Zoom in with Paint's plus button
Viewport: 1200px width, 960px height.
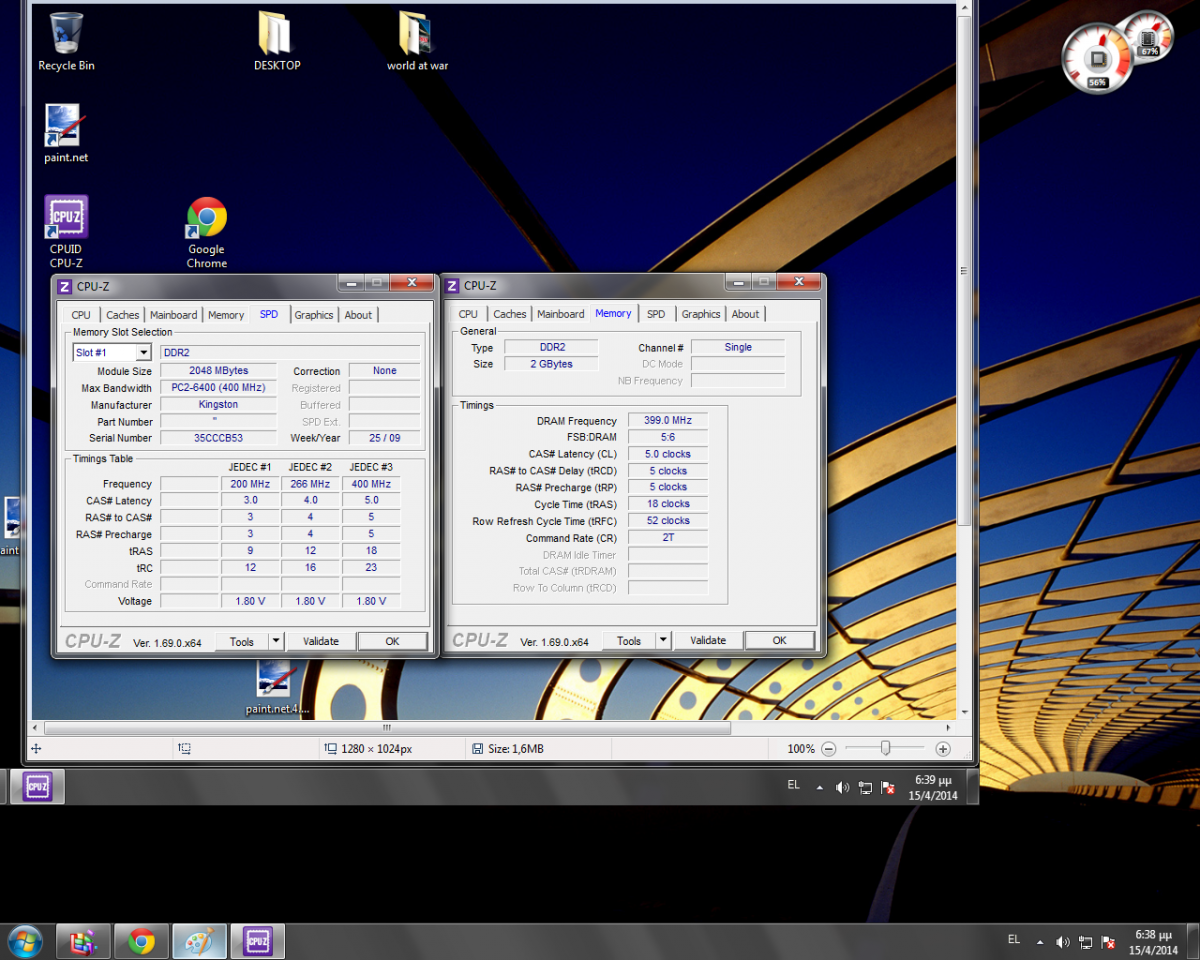(942, 748)
